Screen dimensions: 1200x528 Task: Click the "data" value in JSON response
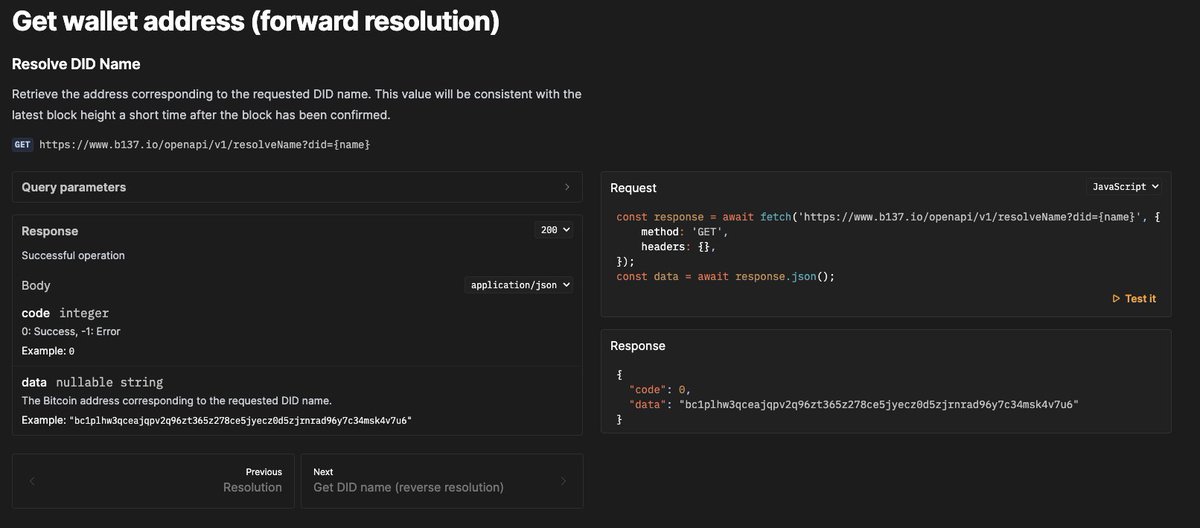(x=879, y=404)
